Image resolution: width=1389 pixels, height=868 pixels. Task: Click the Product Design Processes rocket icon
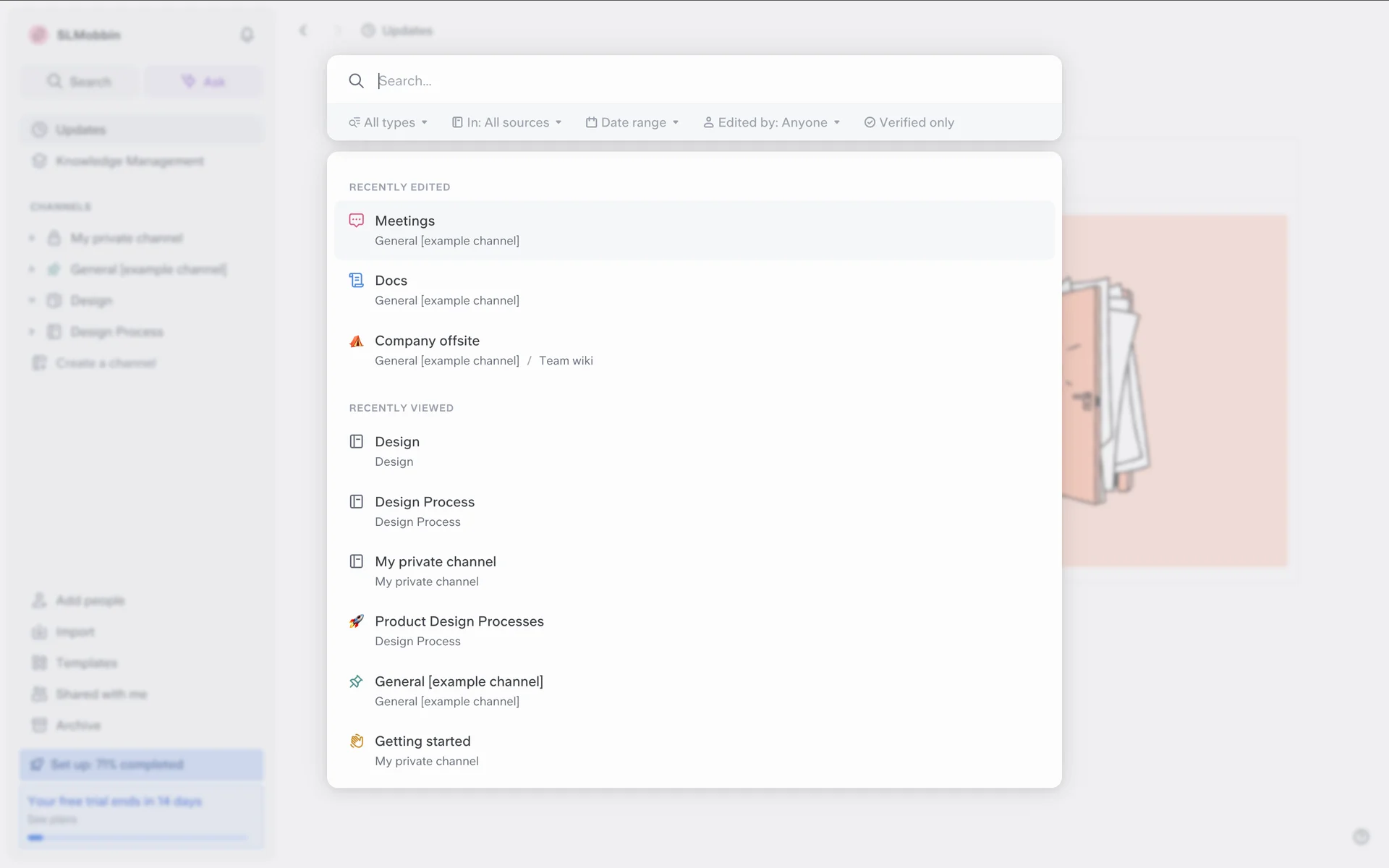[356, 621]
